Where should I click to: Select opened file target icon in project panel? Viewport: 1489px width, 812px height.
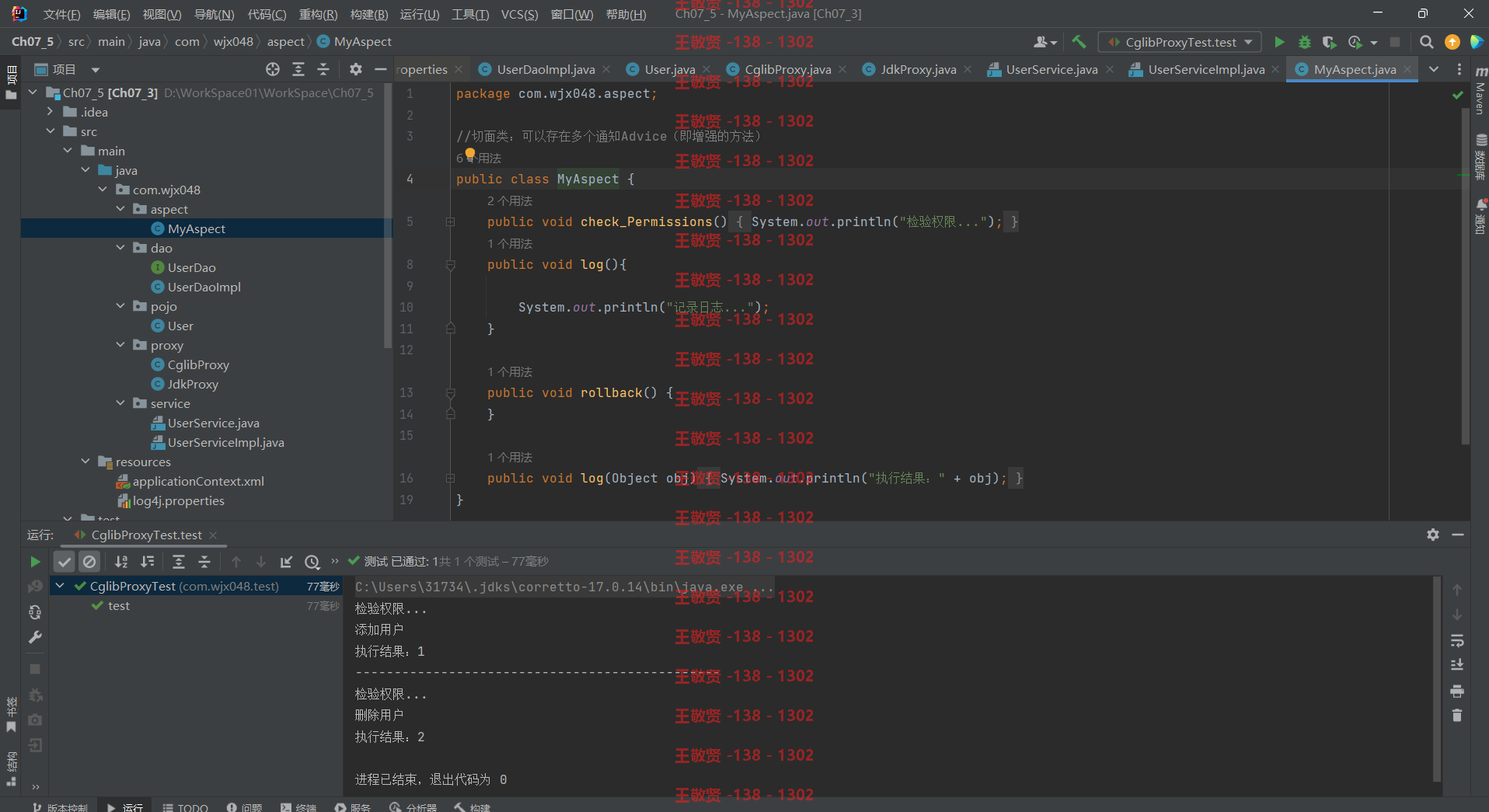pos(273,69)
